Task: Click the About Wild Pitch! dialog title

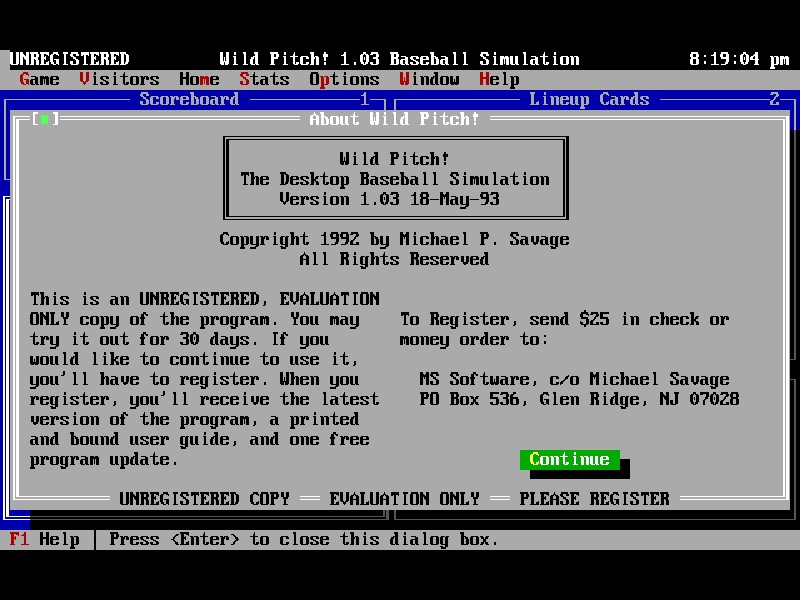Action: (x=394, y=119)
